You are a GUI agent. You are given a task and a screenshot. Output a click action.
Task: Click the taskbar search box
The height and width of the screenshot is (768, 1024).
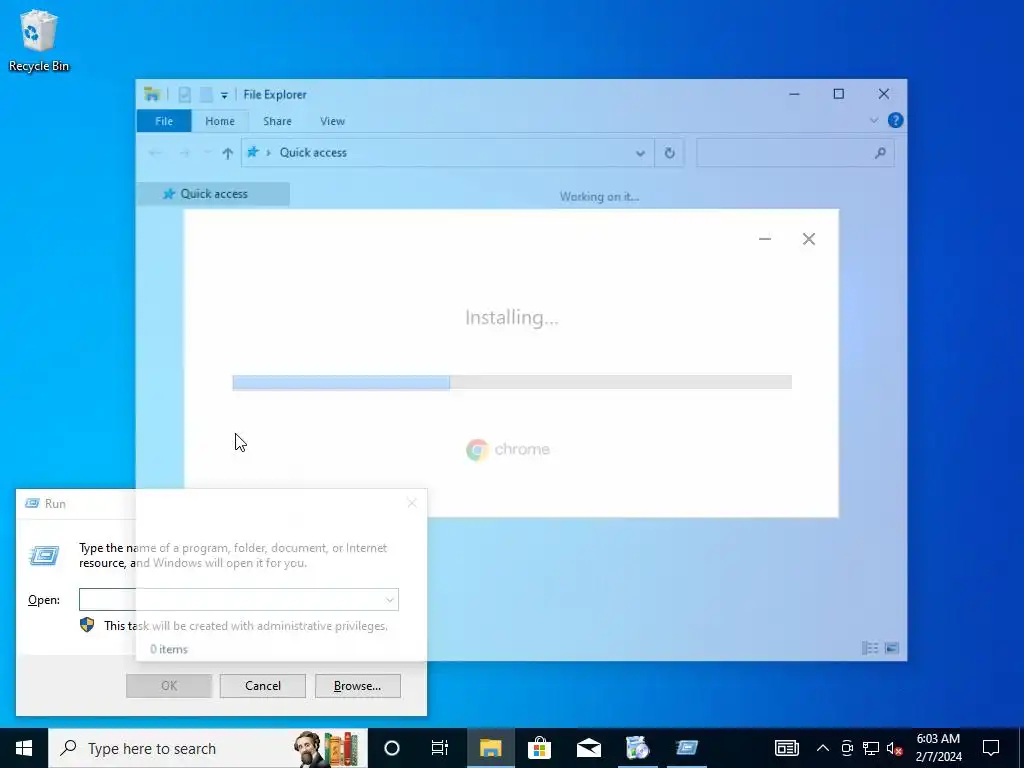click(208, 748)
